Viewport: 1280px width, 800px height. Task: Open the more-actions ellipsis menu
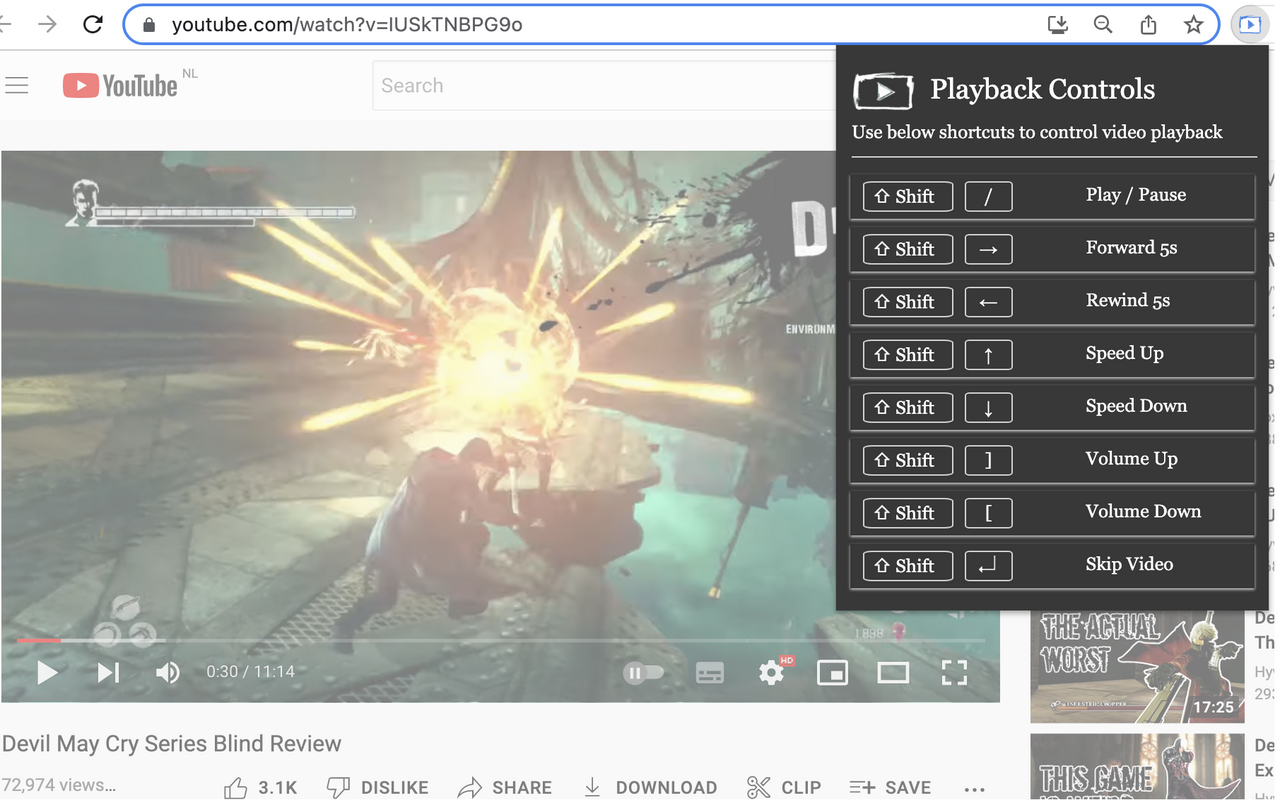click(x=974, y=789)
